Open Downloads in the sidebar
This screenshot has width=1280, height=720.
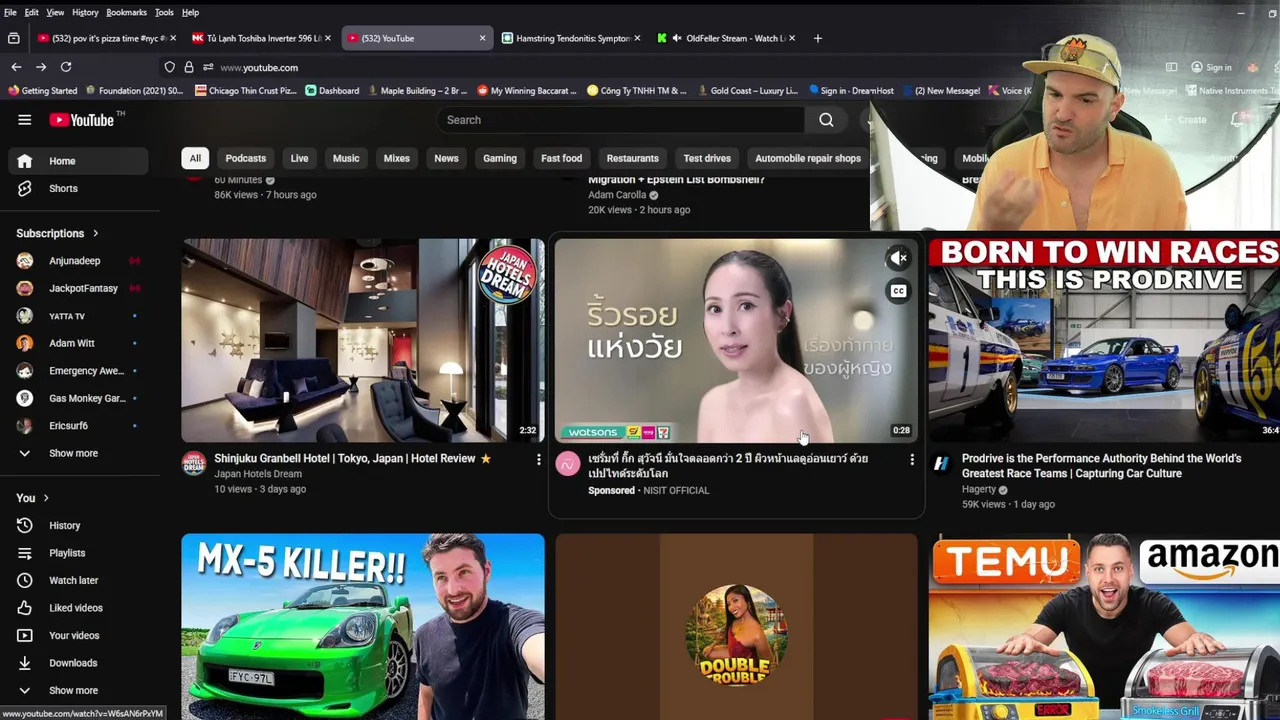coord(78,663)
